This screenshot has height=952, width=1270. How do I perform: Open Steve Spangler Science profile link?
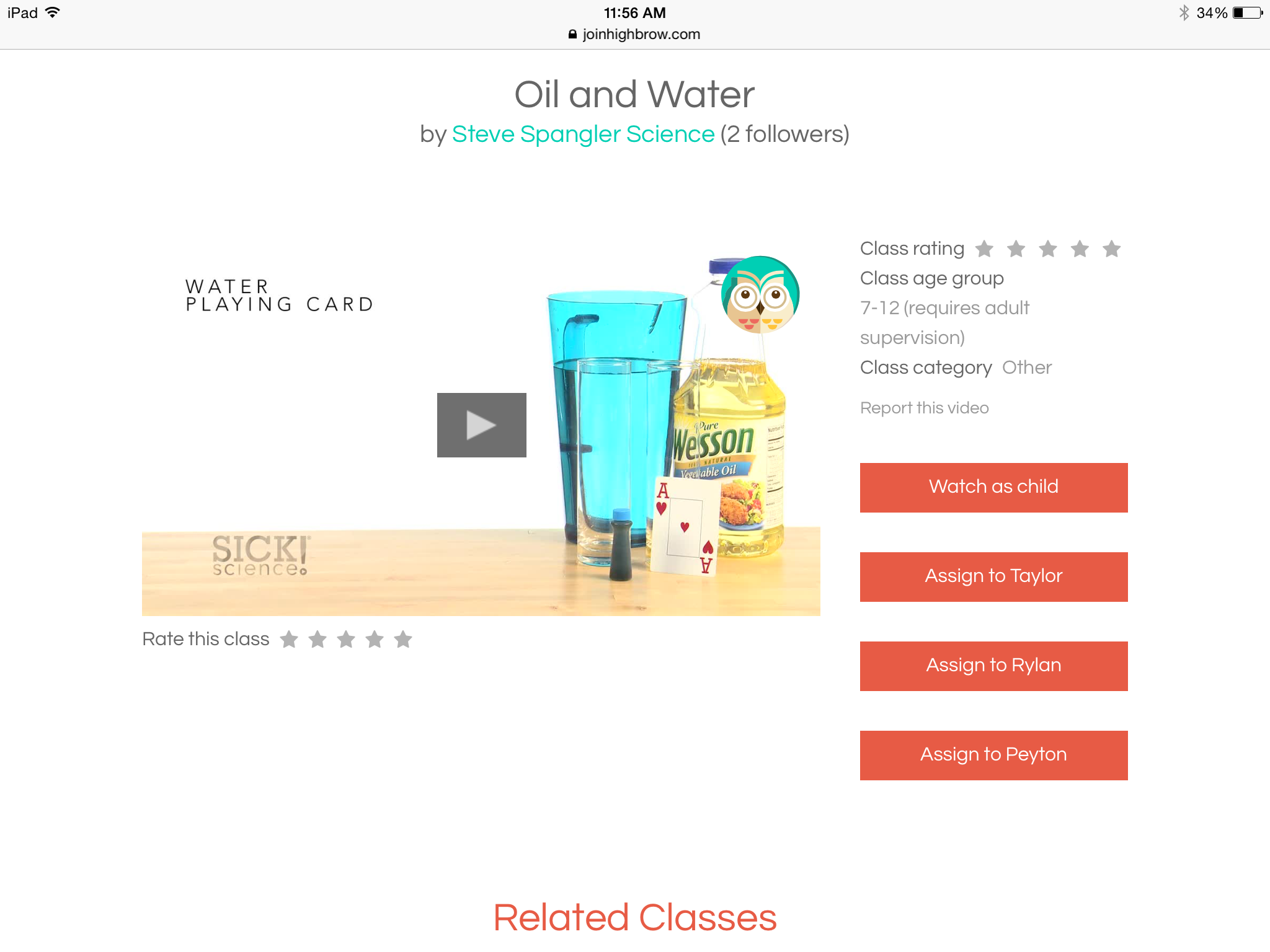(583, 134)
